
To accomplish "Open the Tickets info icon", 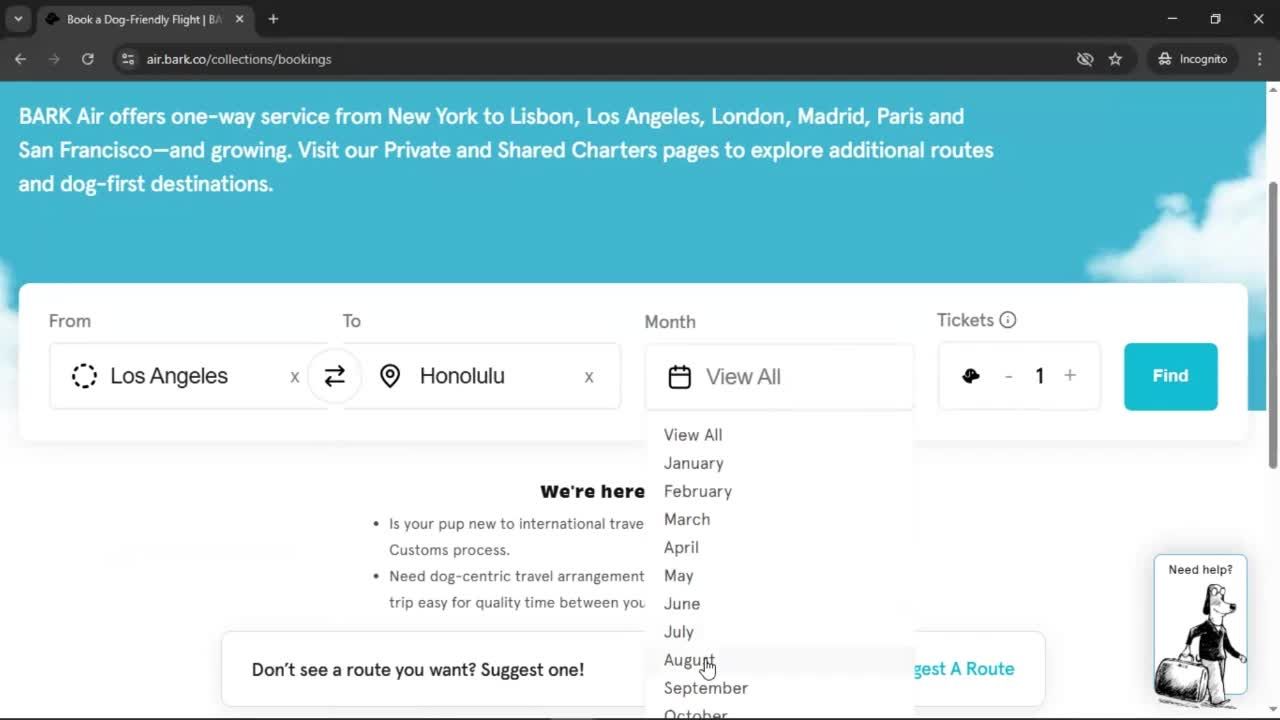I will (x=1008, y=320).
